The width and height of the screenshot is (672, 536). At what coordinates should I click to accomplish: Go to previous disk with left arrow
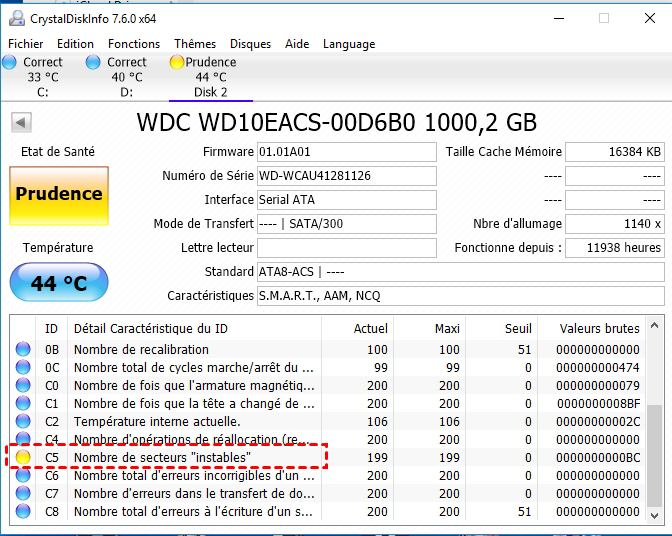tap(21, 123)
